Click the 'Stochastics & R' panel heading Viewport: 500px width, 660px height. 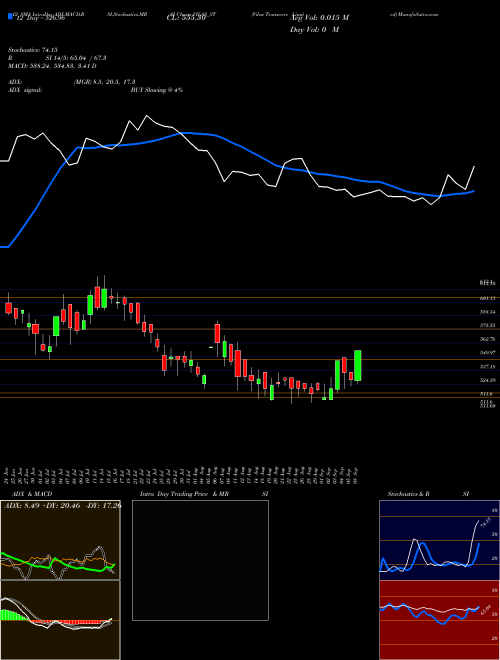410,494
